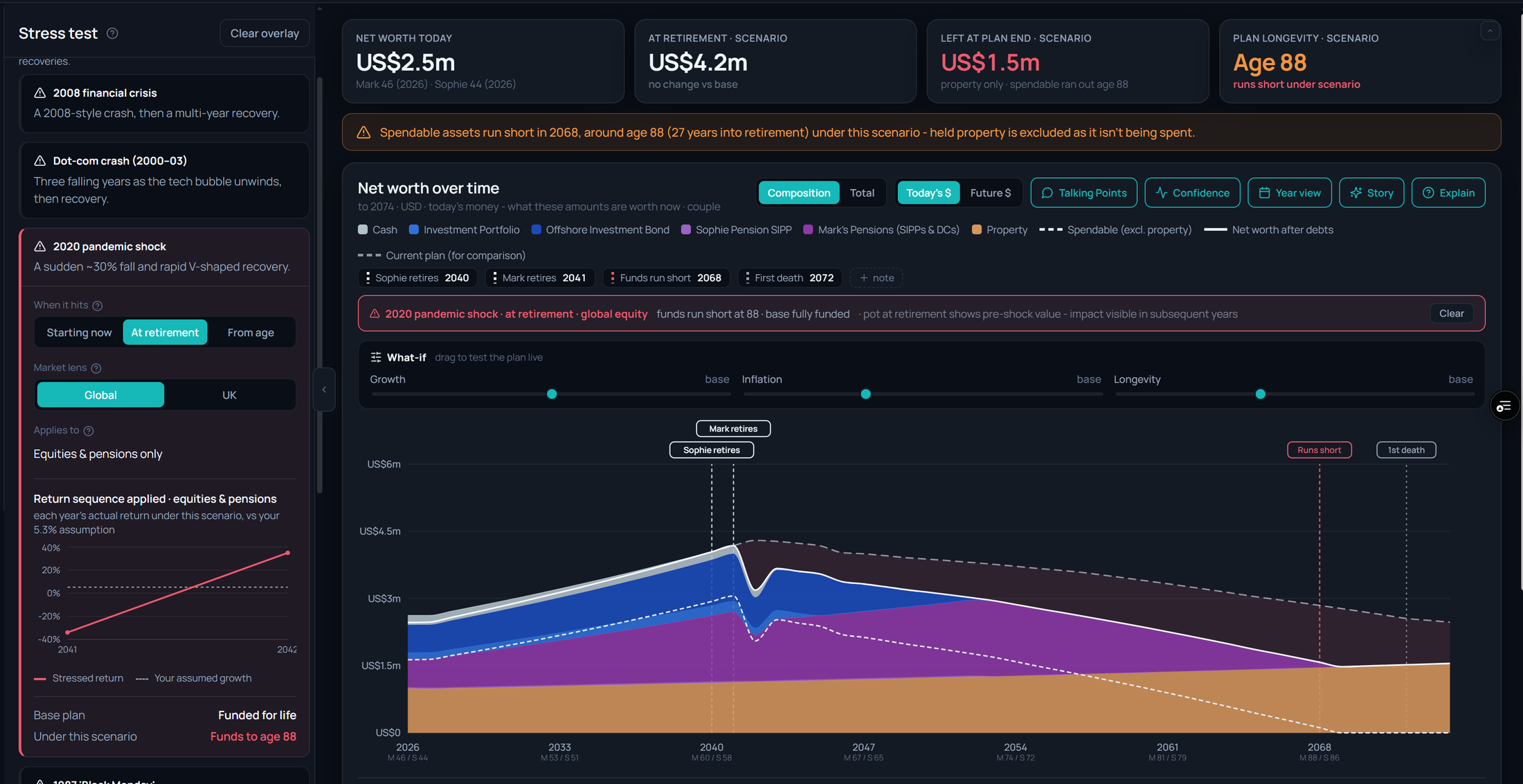
Task: Toggle Mark's Pensions legend swatch
Action: [808, 230]
